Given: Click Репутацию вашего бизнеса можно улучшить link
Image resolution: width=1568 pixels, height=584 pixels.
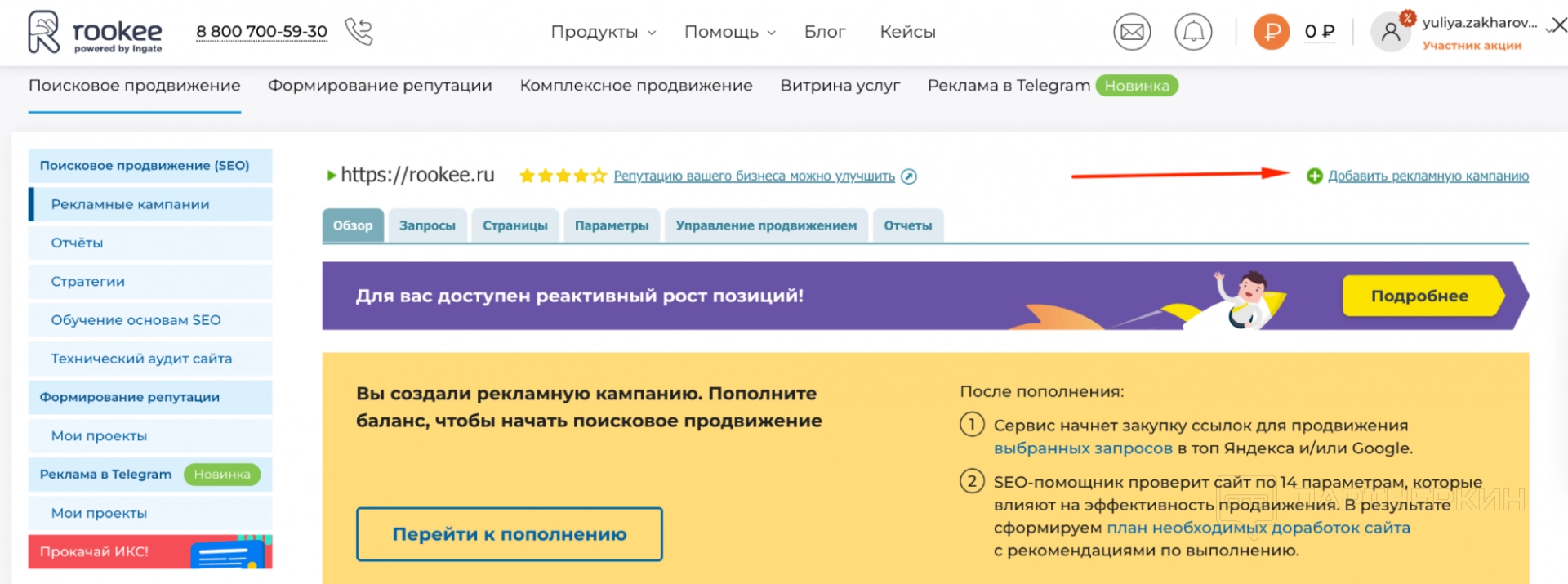Looking at the screenshot, I should [x=754, y=176].
